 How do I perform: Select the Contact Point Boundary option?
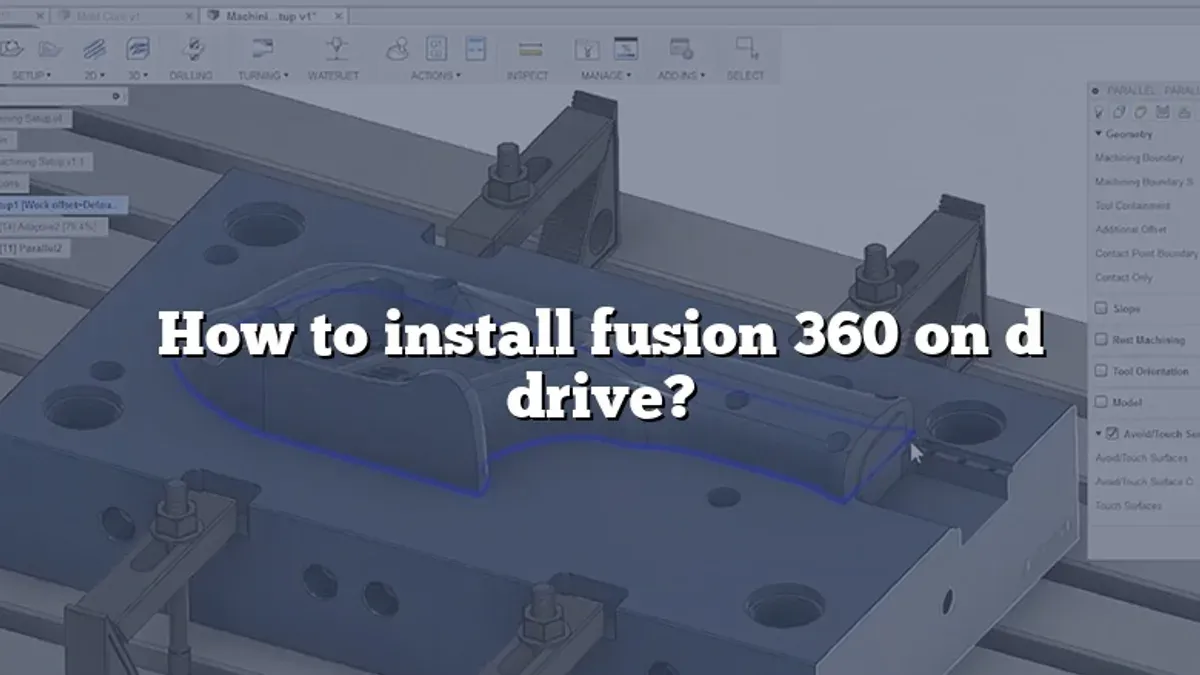pyautogui.click(x=1146, y=254)
